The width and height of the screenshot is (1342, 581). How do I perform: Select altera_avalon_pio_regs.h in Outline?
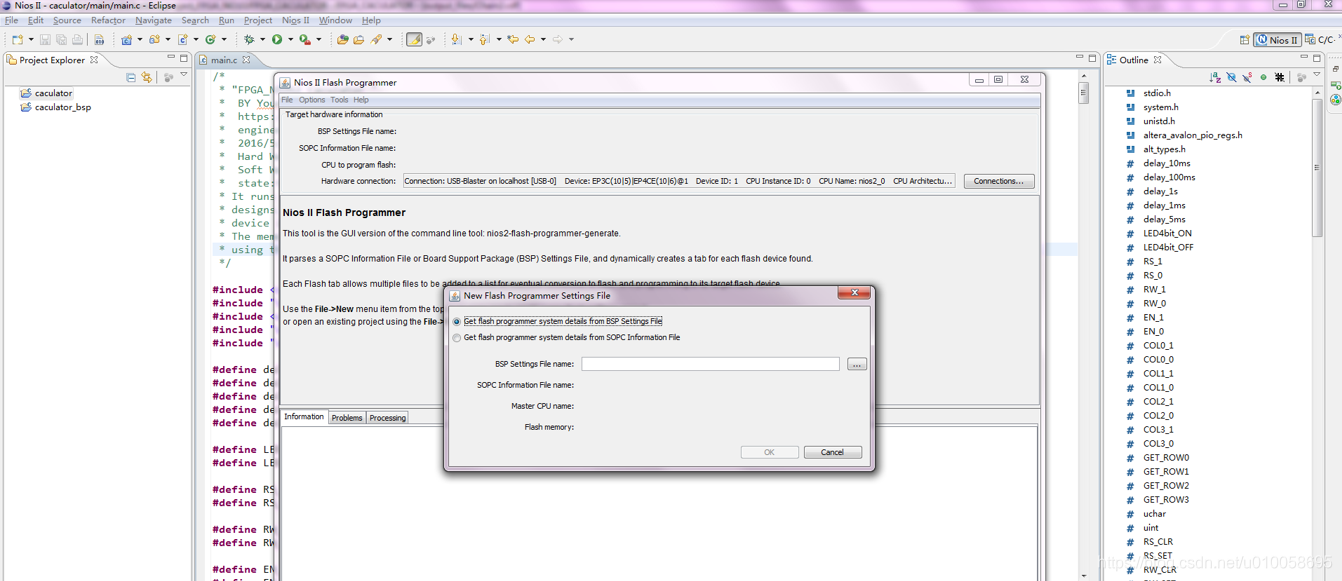[x=1192, y=135]
